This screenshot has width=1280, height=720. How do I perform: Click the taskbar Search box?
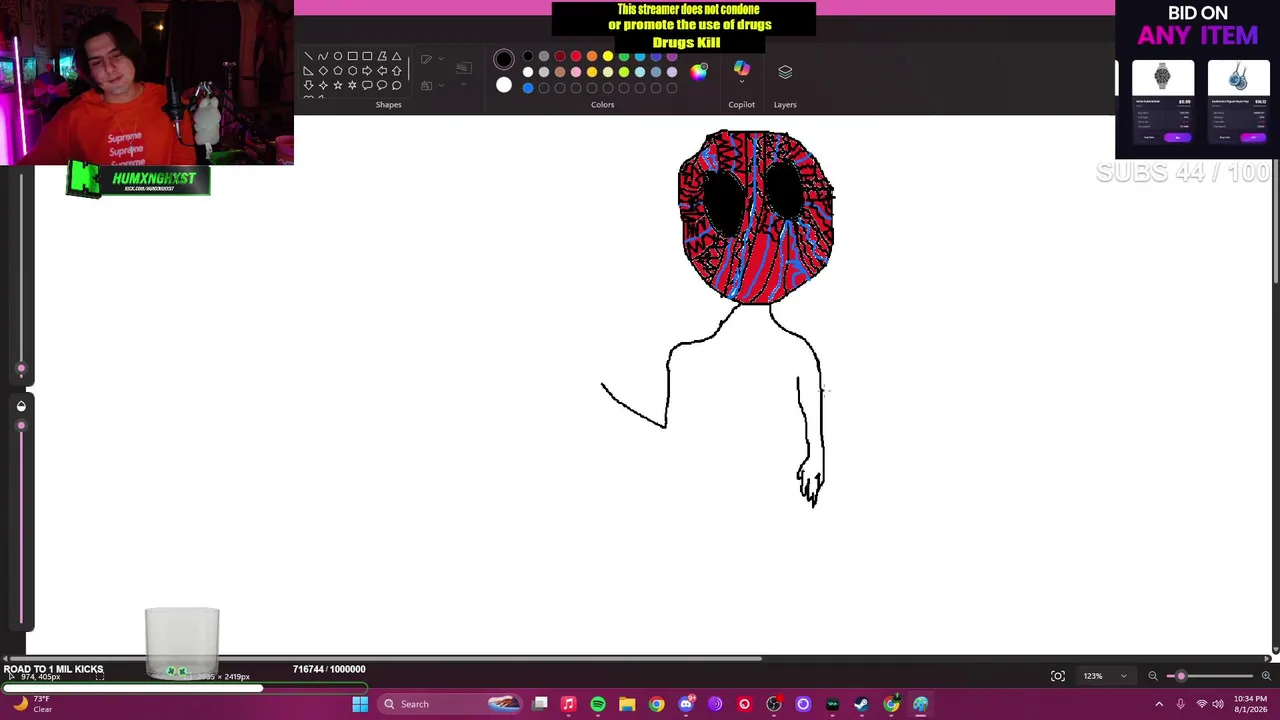(450, 704)
